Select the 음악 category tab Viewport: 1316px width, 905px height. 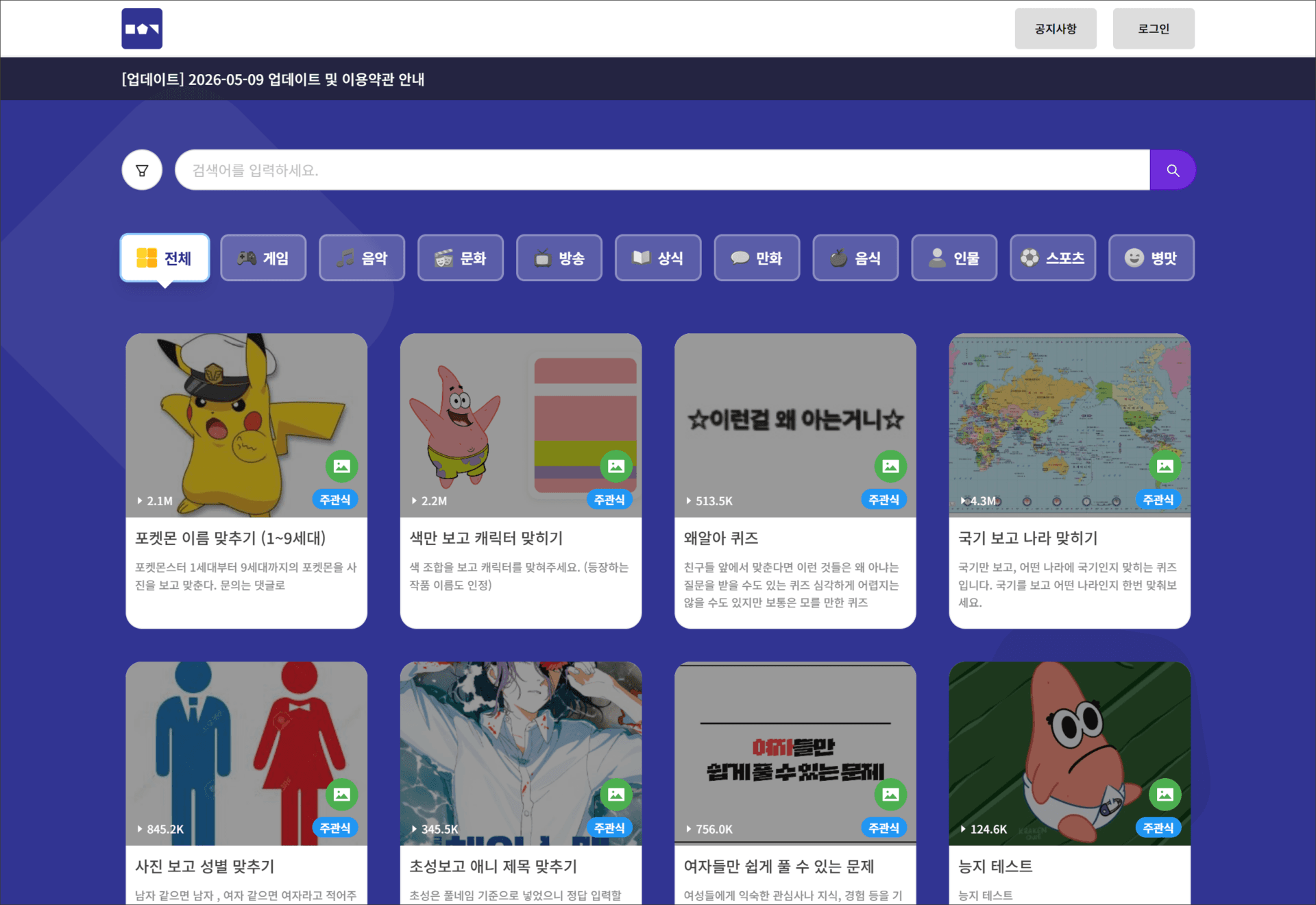pos(362,258)
